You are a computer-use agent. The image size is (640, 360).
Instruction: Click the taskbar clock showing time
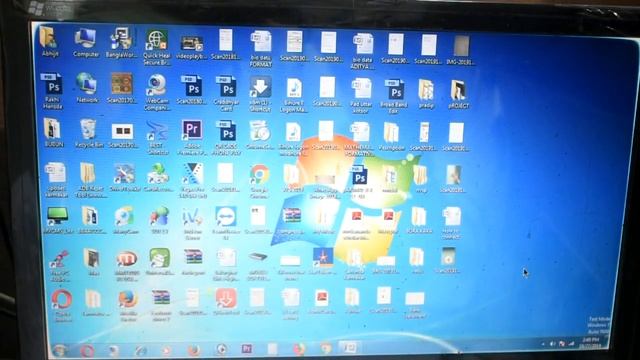(x=591, y=342)
